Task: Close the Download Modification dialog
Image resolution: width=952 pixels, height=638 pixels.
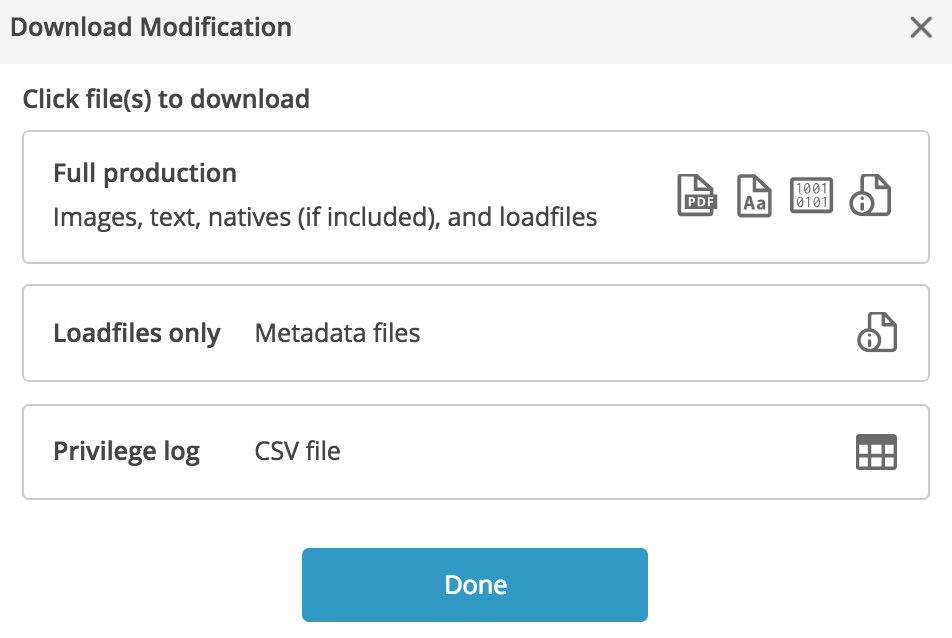Action: [921, 27]
